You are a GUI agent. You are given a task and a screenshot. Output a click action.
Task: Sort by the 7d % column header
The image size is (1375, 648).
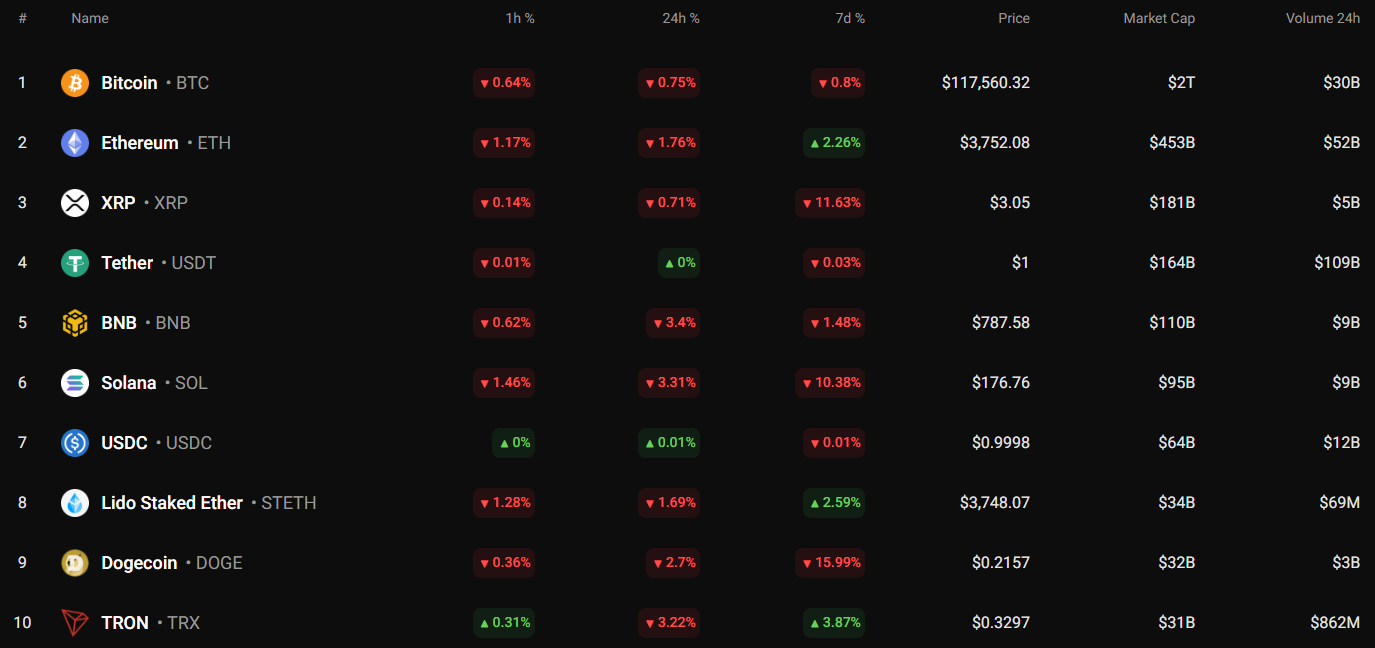pos(848,18)
